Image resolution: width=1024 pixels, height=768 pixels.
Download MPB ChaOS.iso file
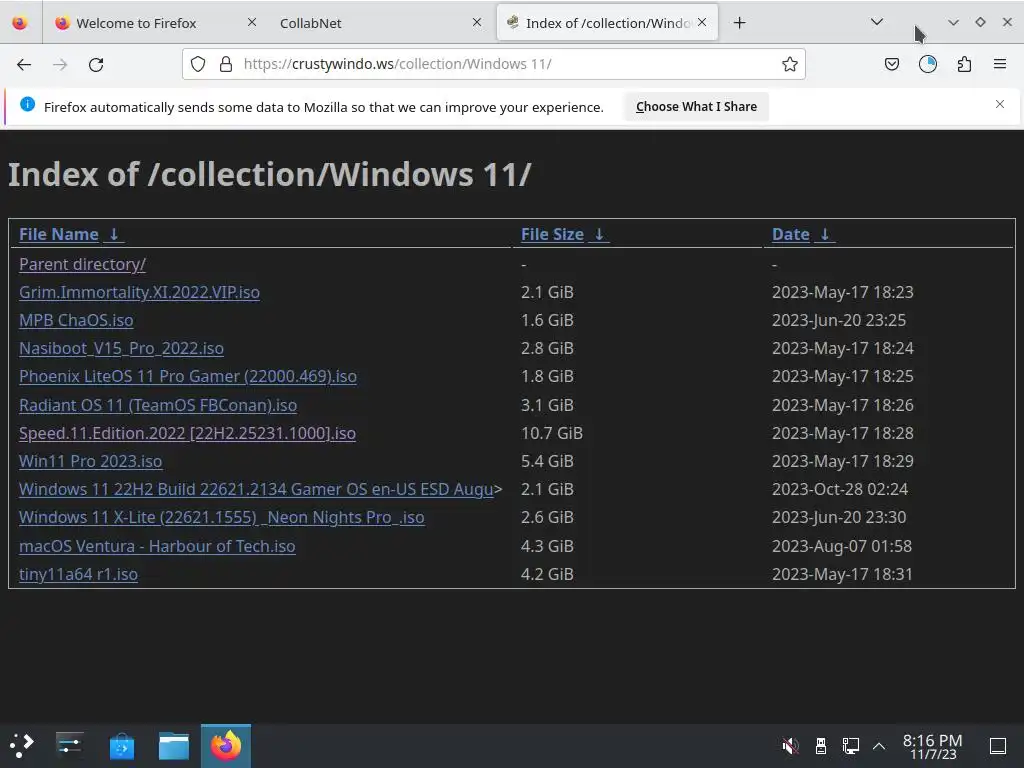[x=76, y=321]
